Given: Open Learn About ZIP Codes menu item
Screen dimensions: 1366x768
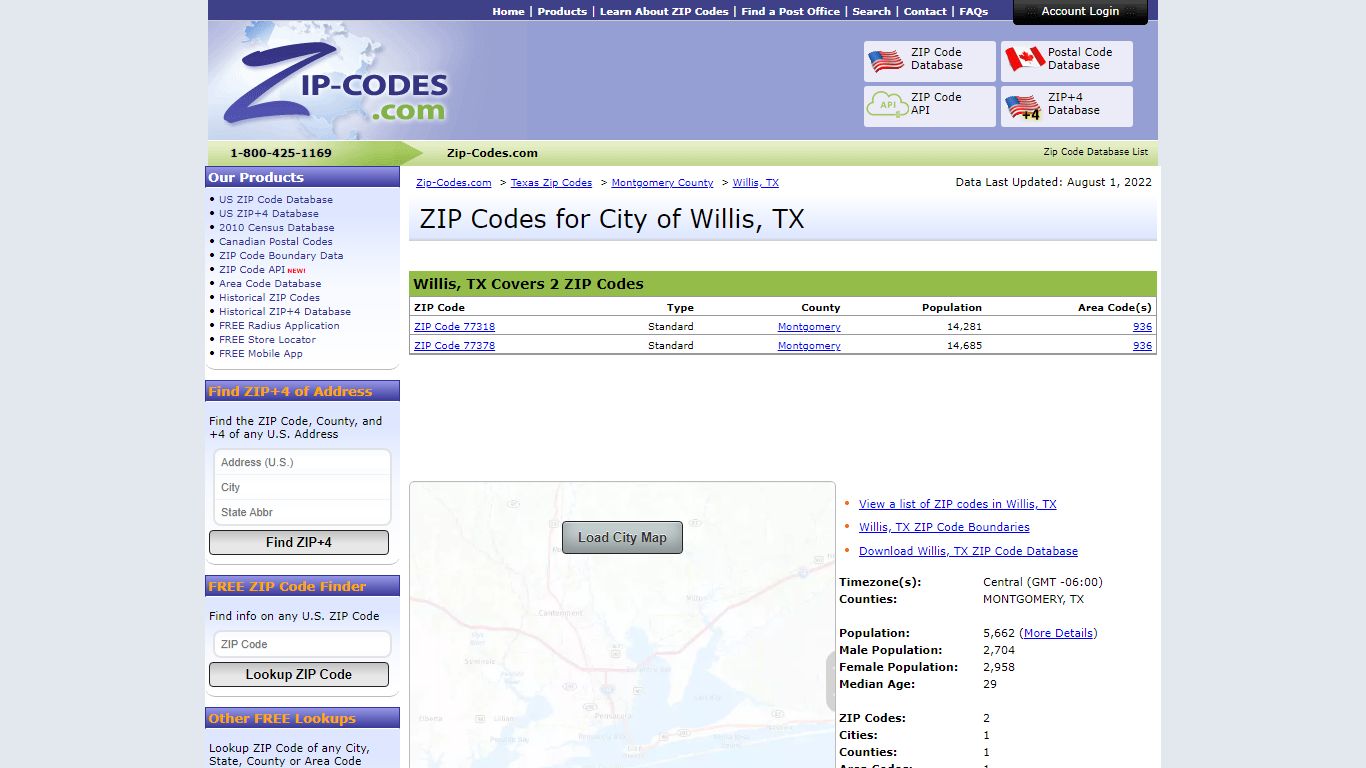Looking at the screenshot, I should pyautogui.click(x=664, y=12).
